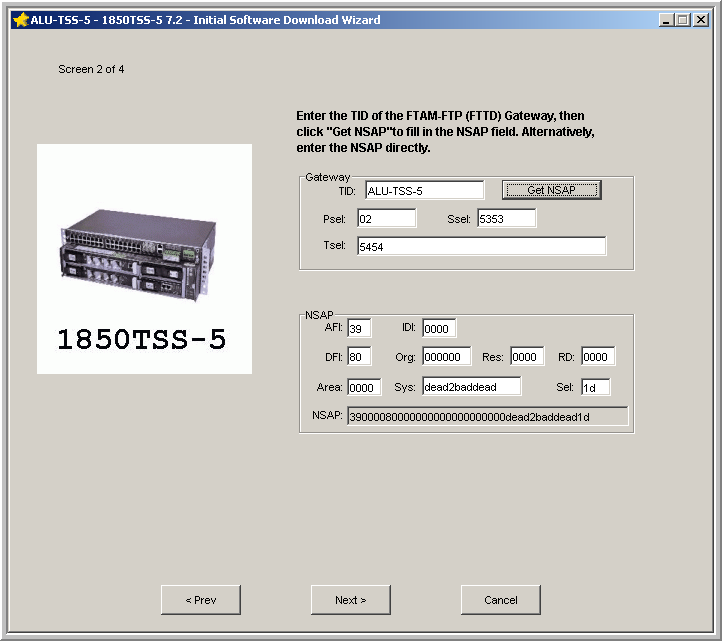
Task: Select the Psel field containing 02
Action: click(x=387, y=218)
